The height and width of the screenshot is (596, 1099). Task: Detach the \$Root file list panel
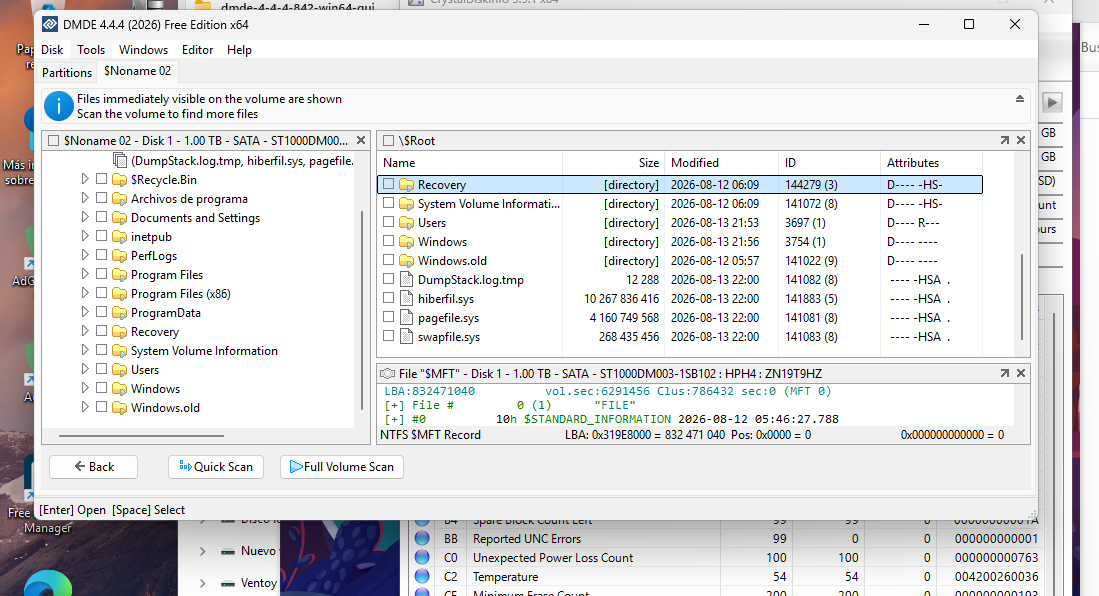coord(1004,140)
